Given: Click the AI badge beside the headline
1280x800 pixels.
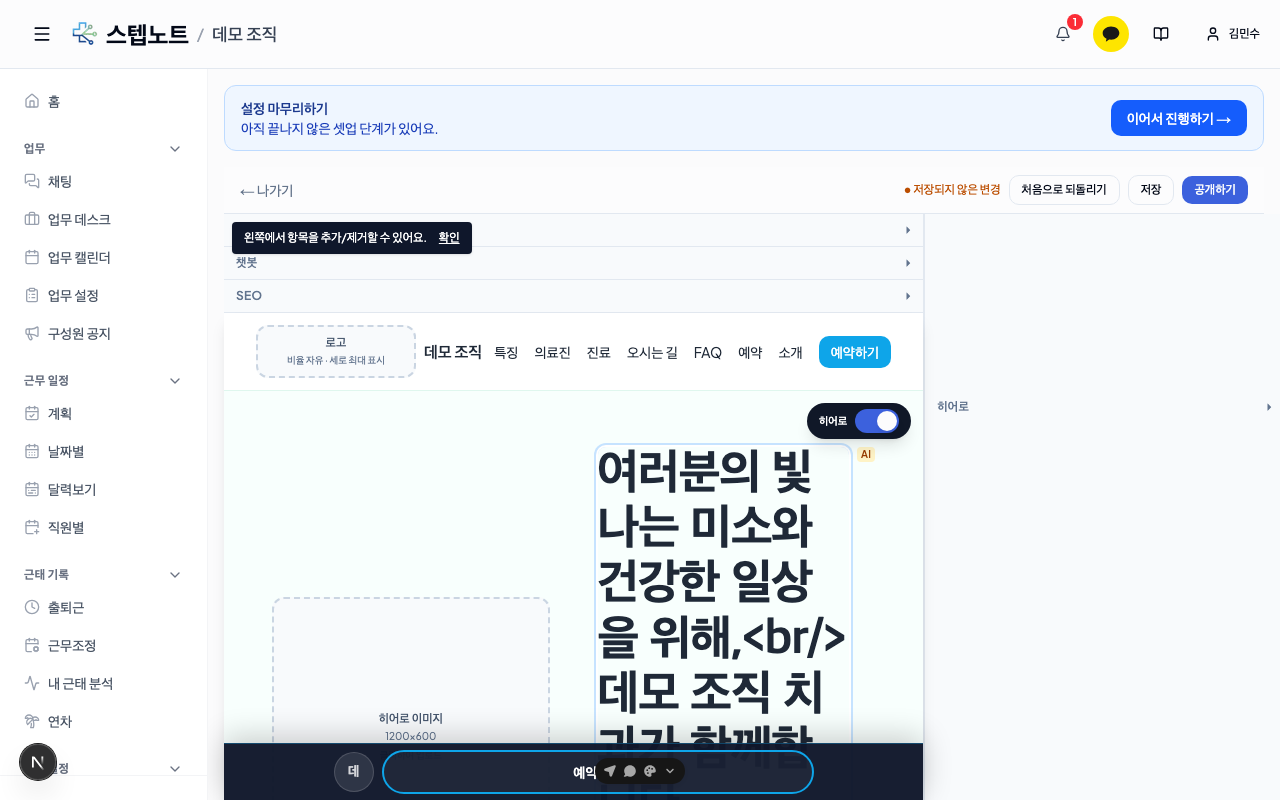Looking at the screenshot, I should [866, 454].
